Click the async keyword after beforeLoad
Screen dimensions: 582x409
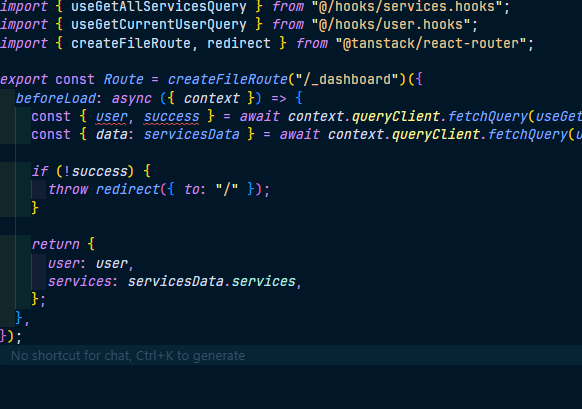tap(131, 98)
